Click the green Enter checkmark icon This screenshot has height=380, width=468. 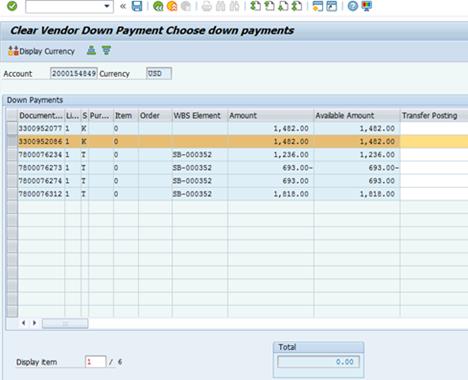12,6
